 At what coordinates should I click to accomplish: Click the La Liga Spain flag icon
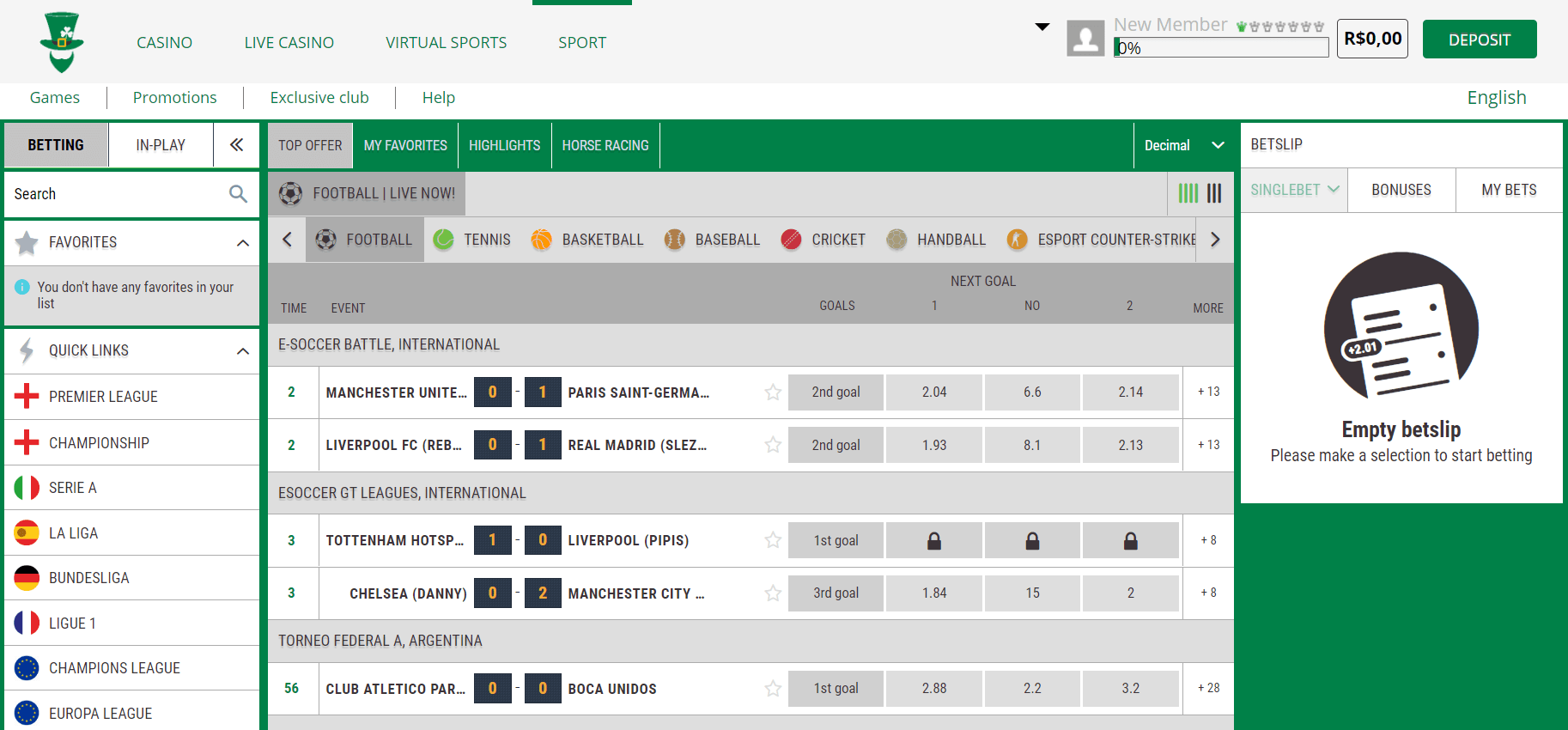click(27, 532)
